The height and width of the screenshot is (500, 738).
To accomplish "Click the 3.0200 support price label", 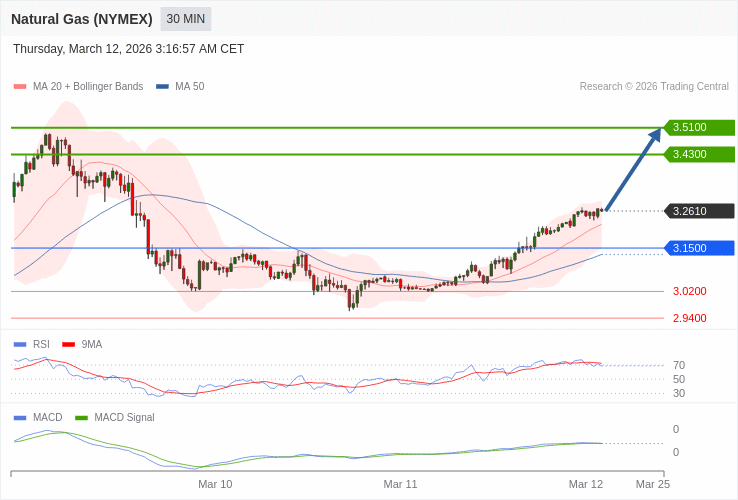I will click(689, 292).
